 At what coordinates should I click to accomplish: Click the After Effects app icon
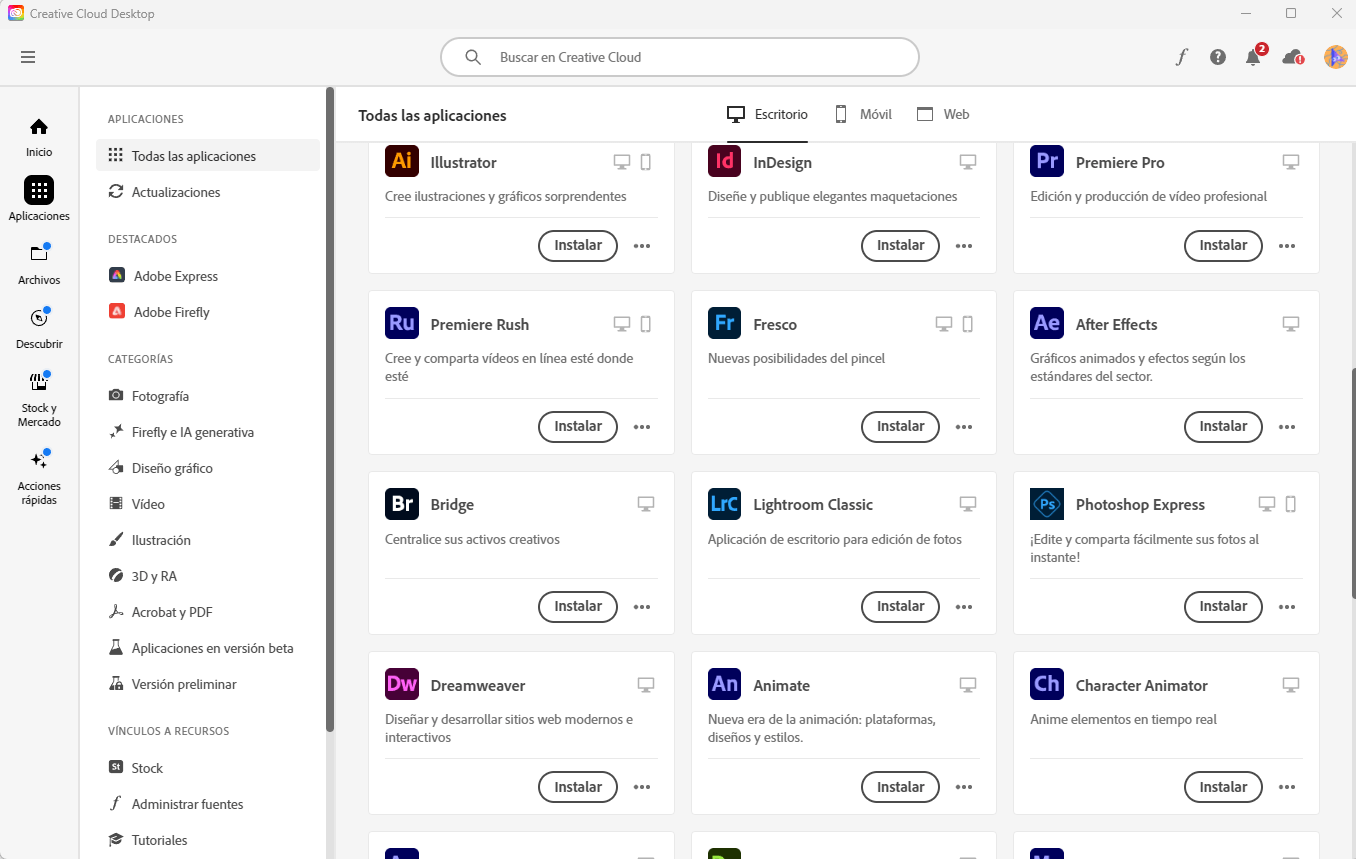coord(1046,324)
